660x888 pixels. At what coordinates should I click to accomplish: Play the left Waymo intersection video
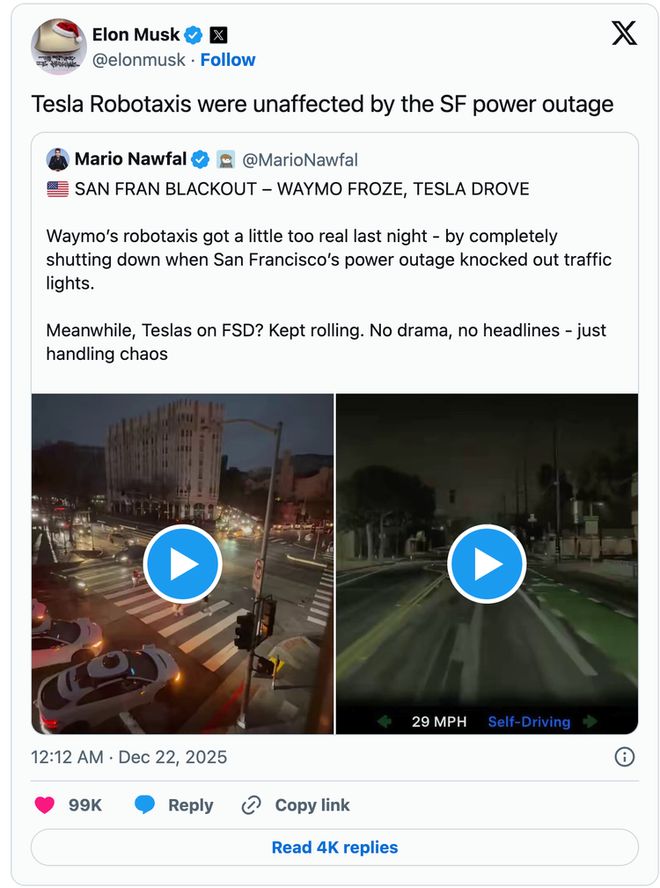click(x=182, y=564)
